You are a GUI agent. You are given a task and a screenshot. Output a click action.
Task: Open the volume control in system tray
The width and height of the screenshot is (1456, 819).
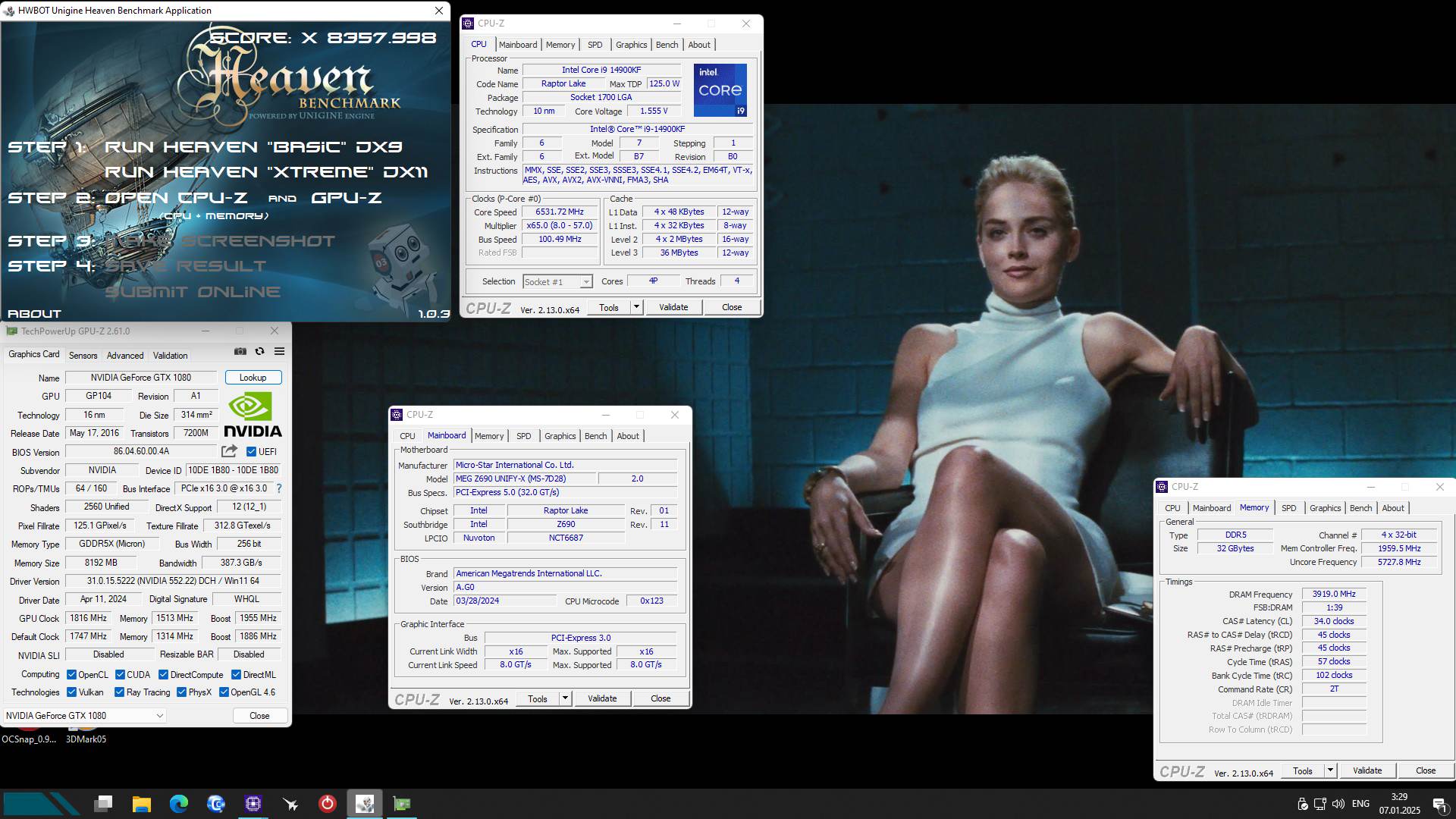click(x=1338, y=804)
